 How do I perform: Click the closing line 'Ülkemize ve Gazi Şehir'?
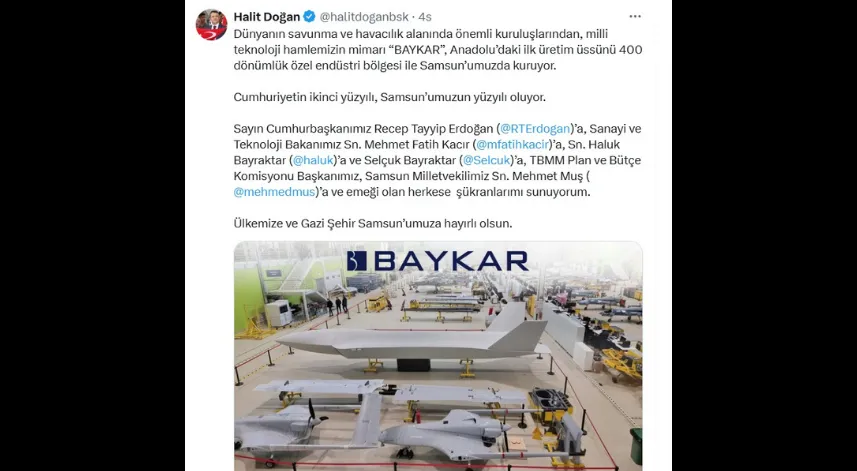click(x=373, y=224)
